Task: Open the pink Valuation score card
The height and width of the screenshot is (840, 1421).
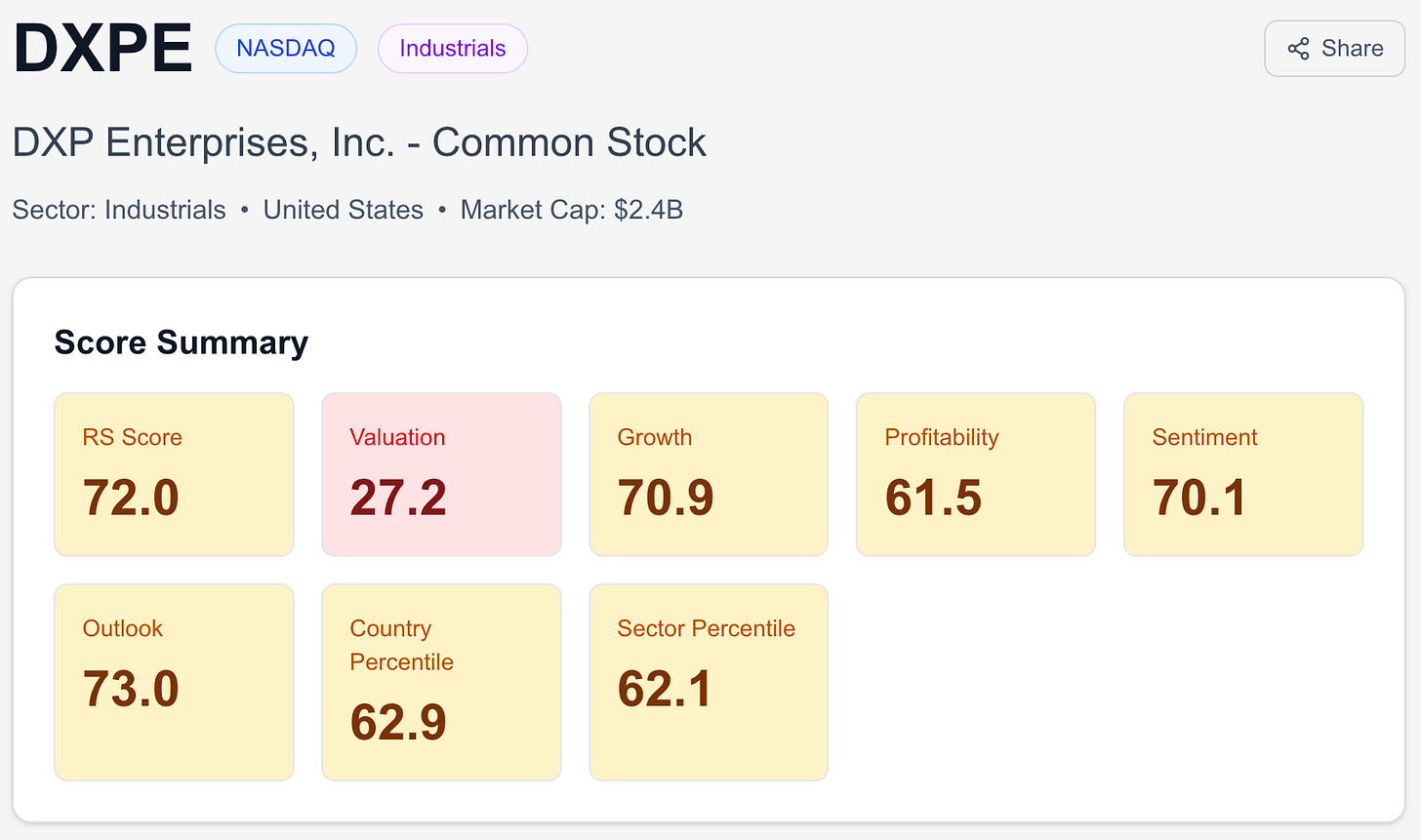Action: tap(441, 474)
